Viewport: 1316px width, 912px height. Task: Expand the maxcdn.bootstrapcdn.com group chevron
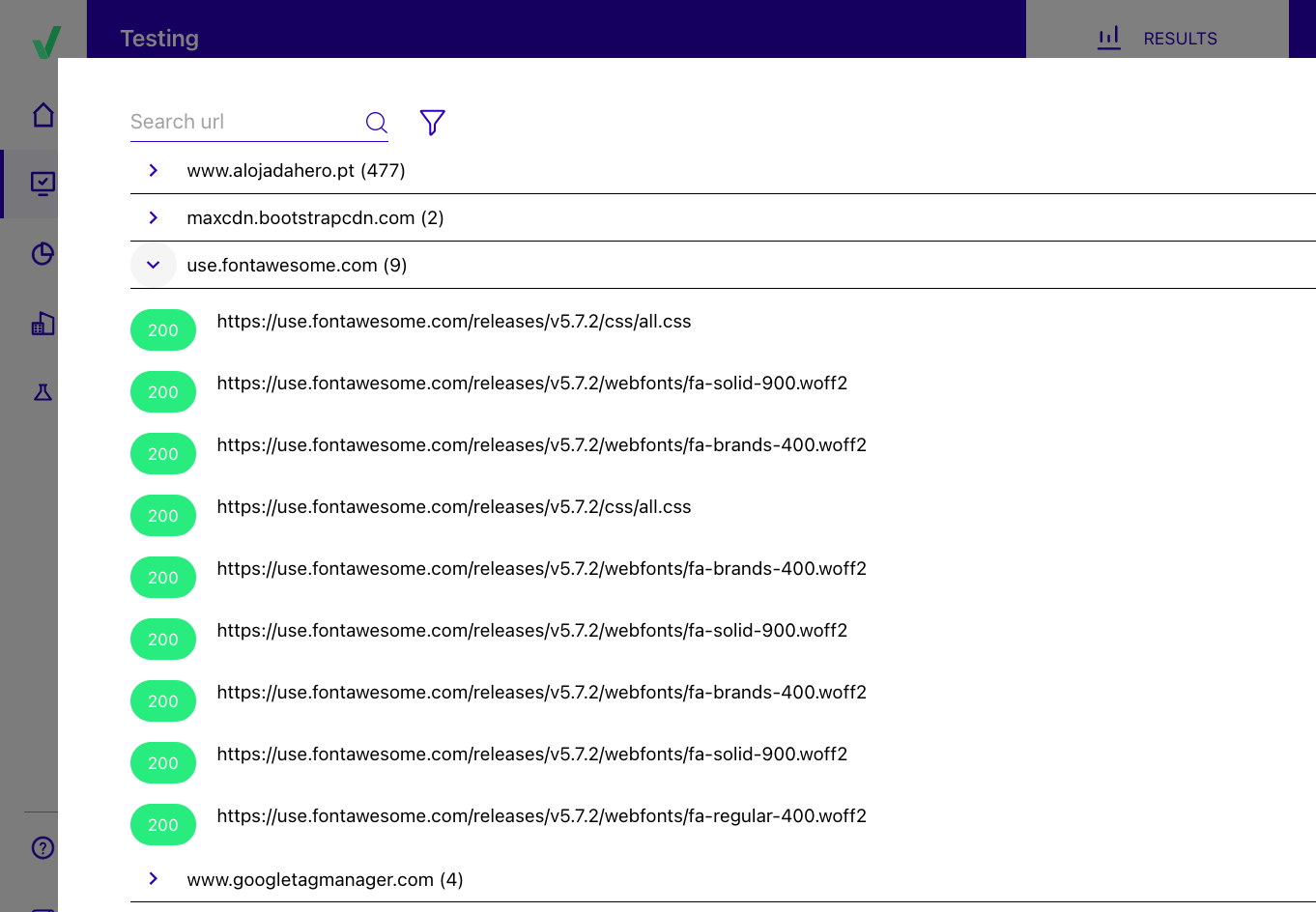[154, 217]
